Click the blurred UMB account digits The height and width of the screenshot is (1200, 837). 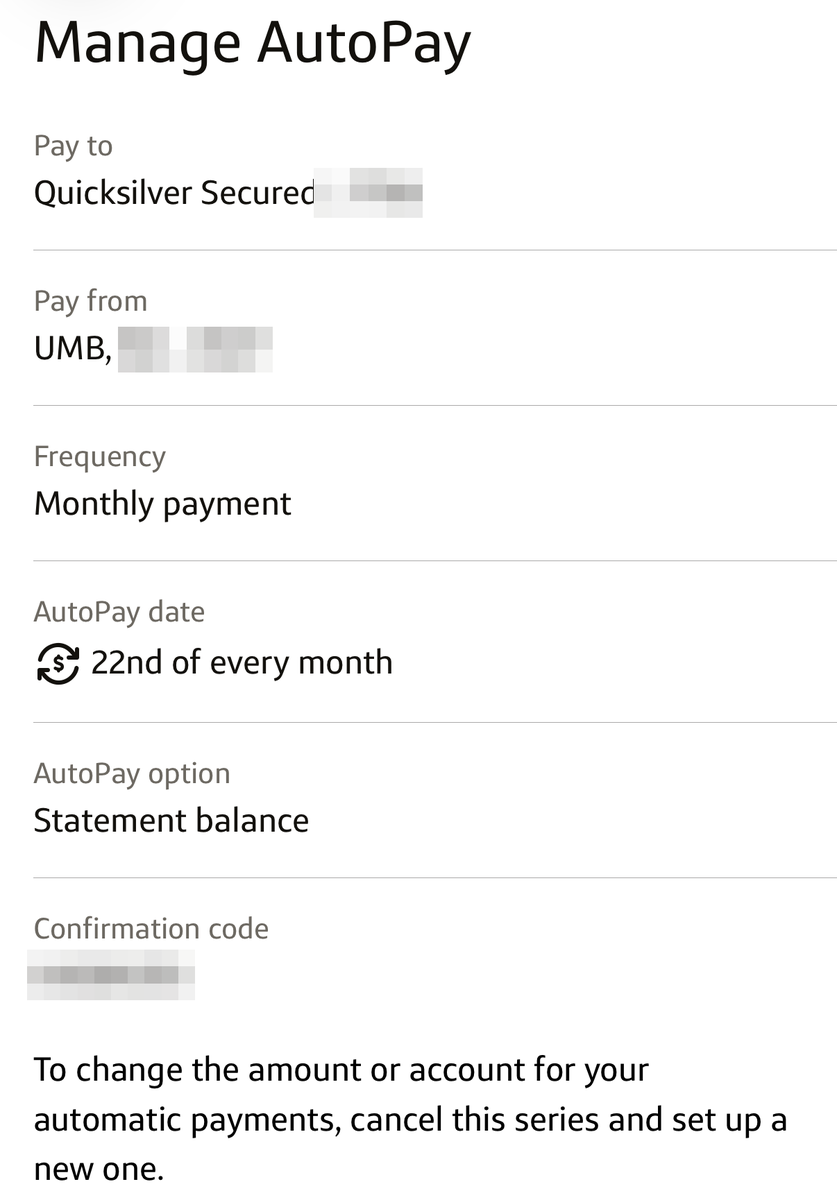coord(196,348)
